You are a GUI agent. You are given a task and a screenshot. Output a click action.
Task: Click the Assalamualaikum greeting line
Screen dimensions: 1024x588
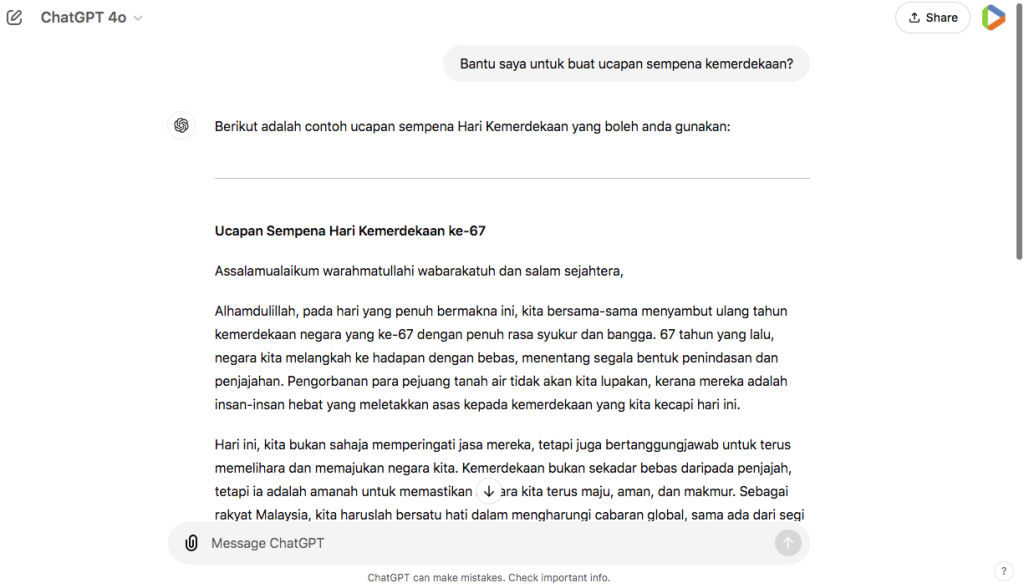pyautogui.click(x=419, y=271)
